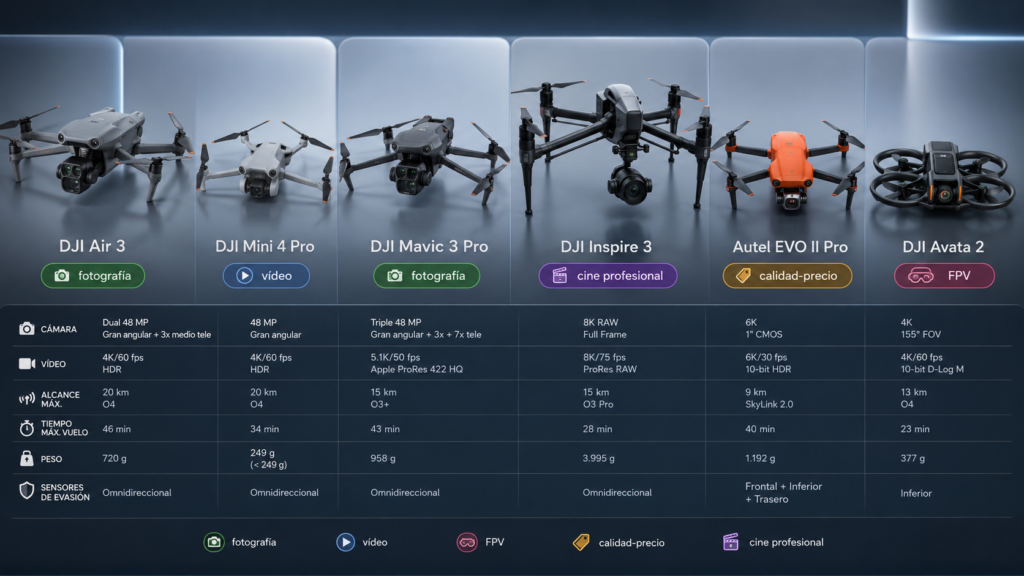Click the 'Frontal + Inferior + Trasero' sensors cell
This screenshot has width=1024, height=576.
pyautogui.click(x=784, y=492)
